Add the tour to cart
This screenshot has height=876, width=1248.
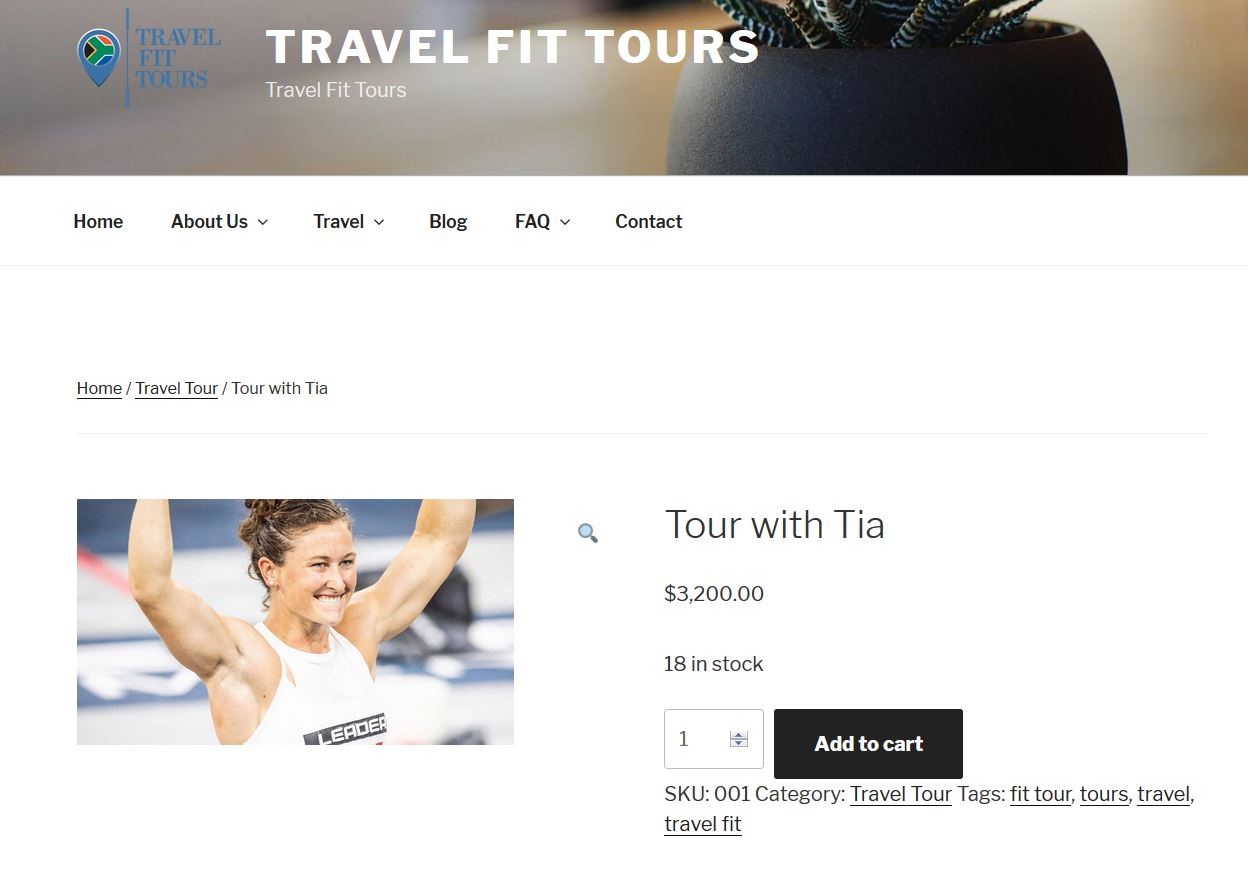click(x=868, y=744)
